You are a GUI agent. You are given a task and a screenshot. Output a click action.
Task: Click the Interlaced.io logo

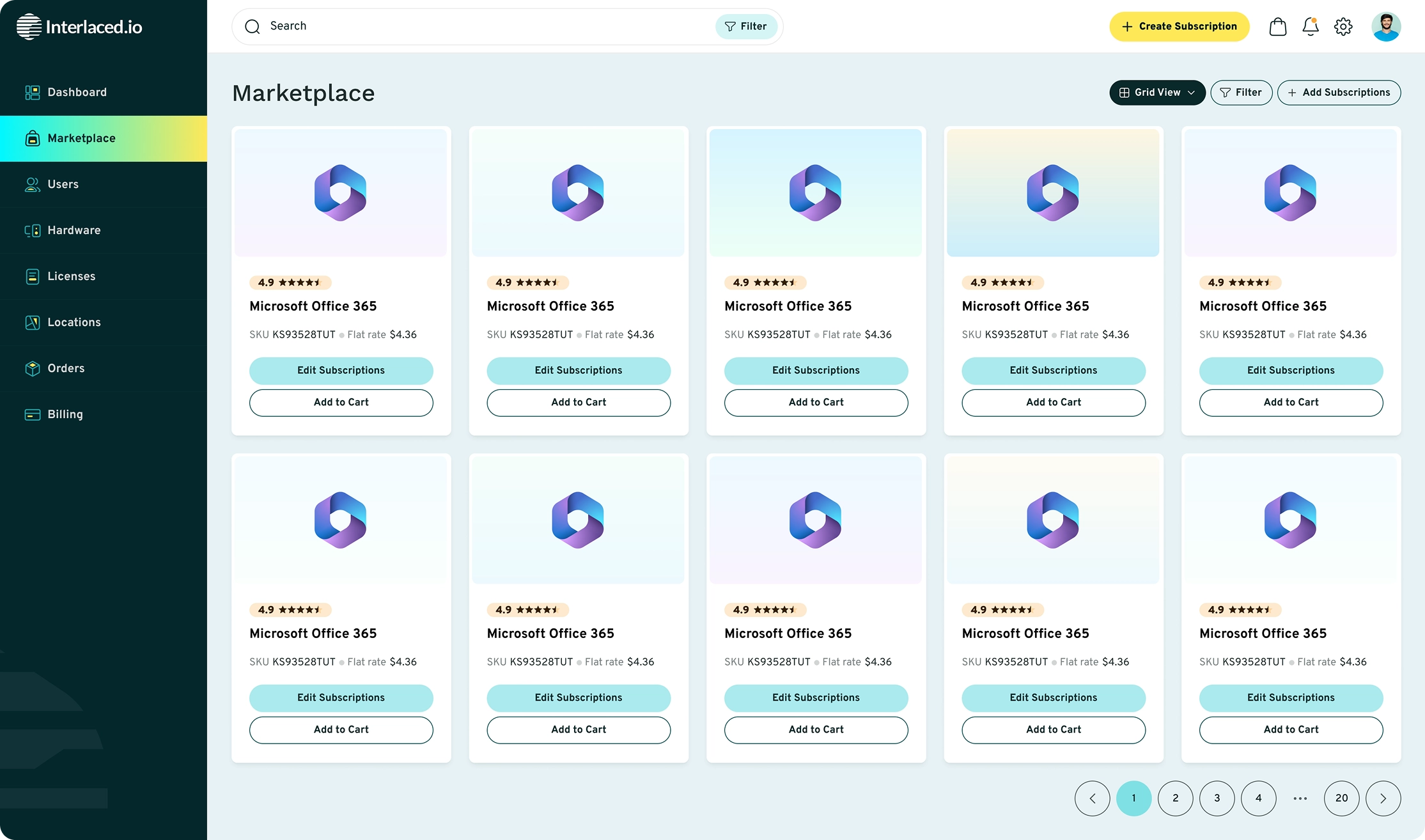point(79,27)
